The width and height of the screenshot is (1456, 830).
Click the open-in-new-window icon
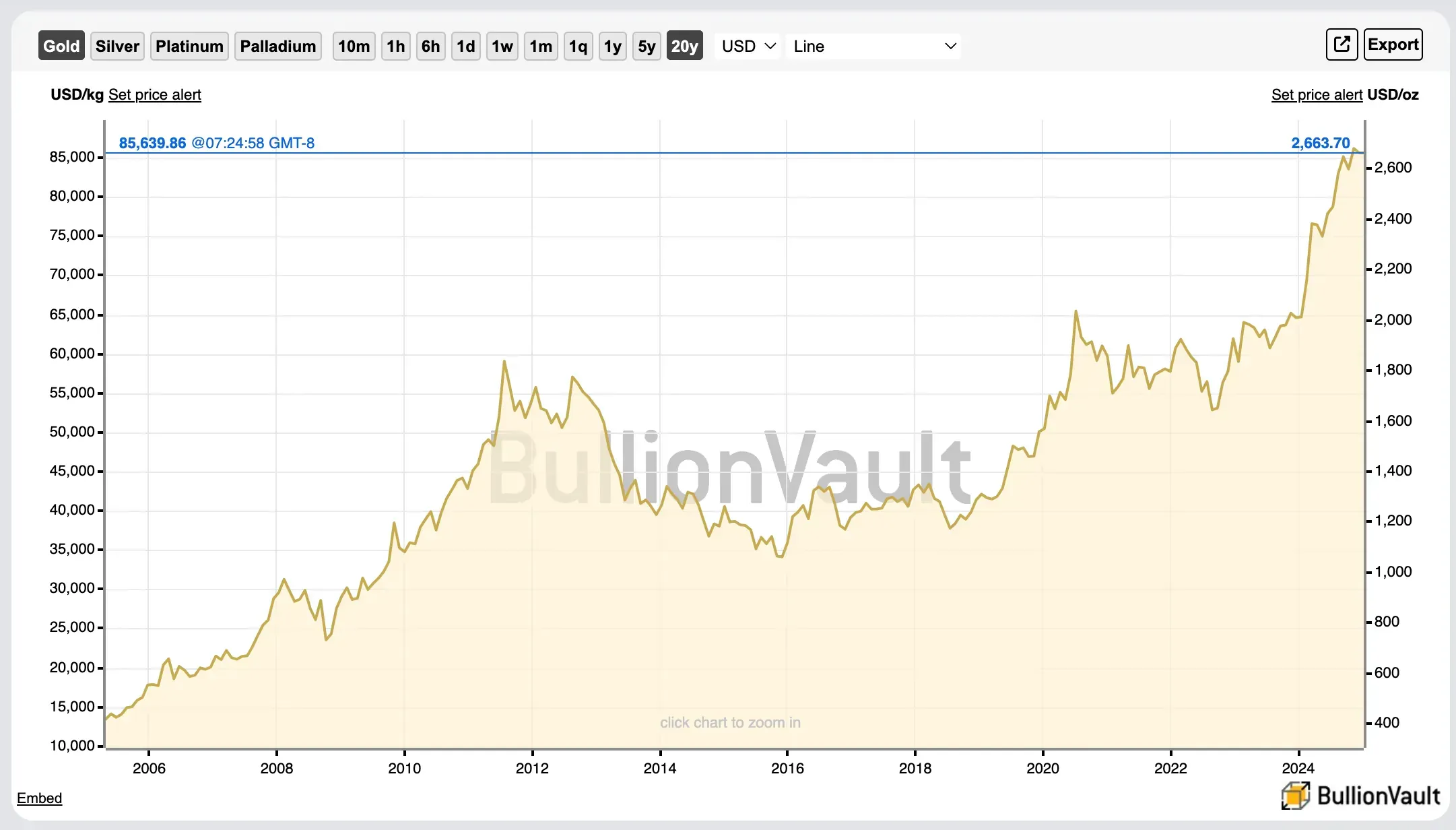click(x=1342, y=44)
